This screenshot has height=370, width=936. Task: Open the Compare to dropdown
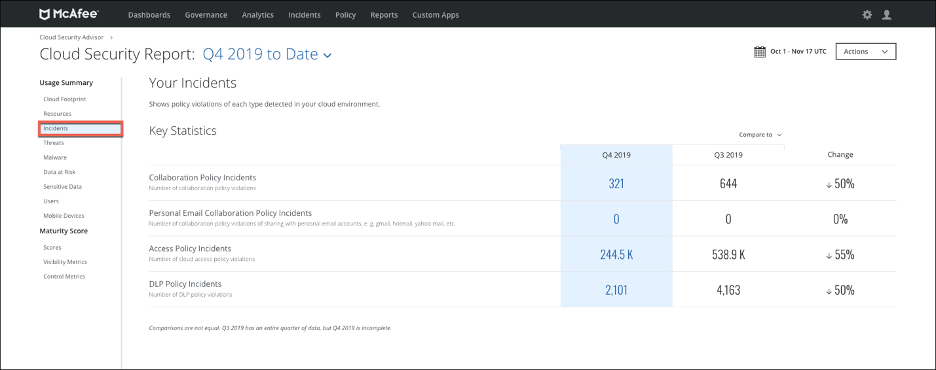click(760, 135)
